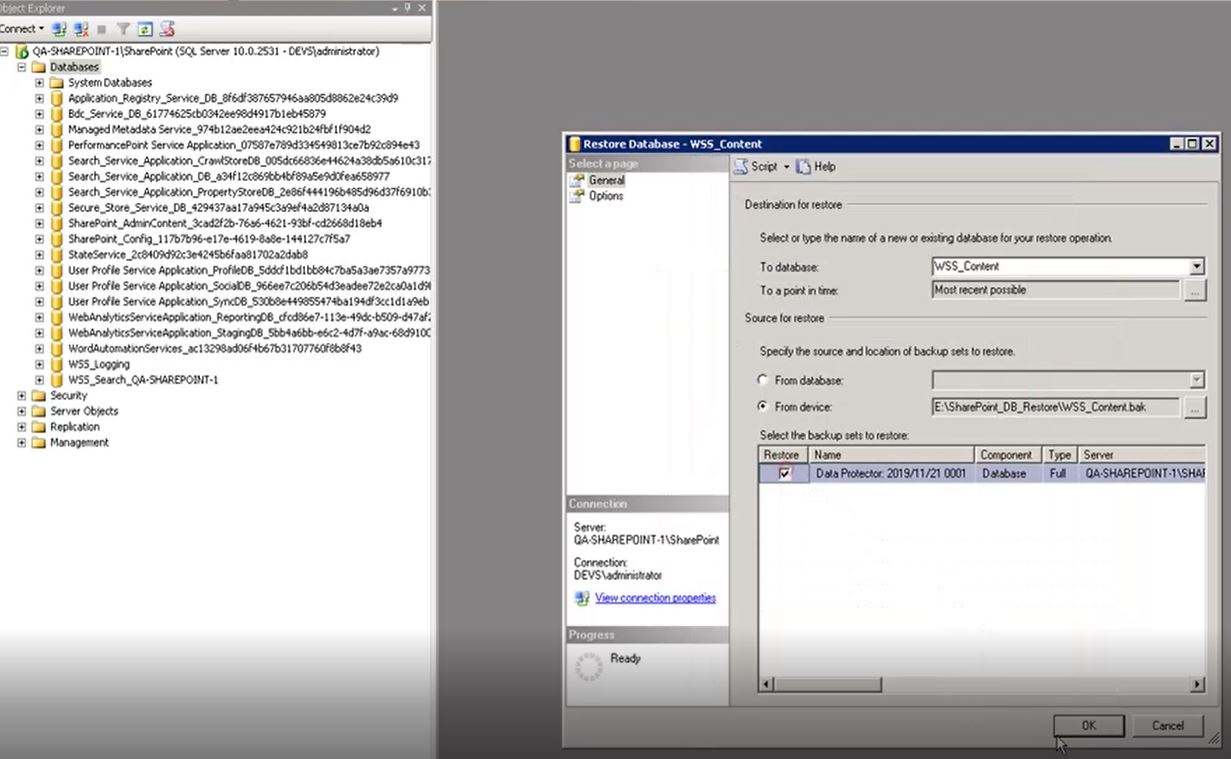The width and height of the screenshot is (1231, 759).
Task: Expand the Security folder node
Action: 23,396
